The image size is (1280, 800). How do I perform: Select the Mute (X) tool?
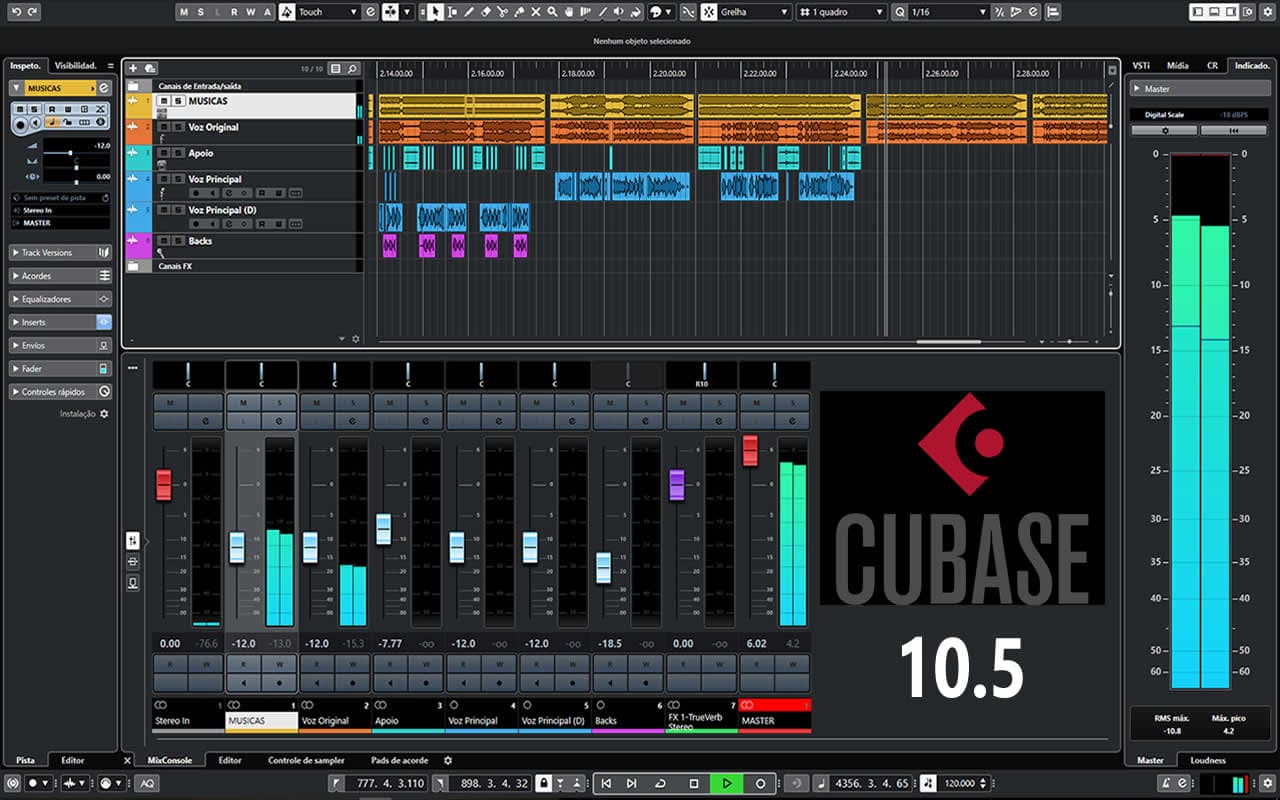click(x=536, y=12)
